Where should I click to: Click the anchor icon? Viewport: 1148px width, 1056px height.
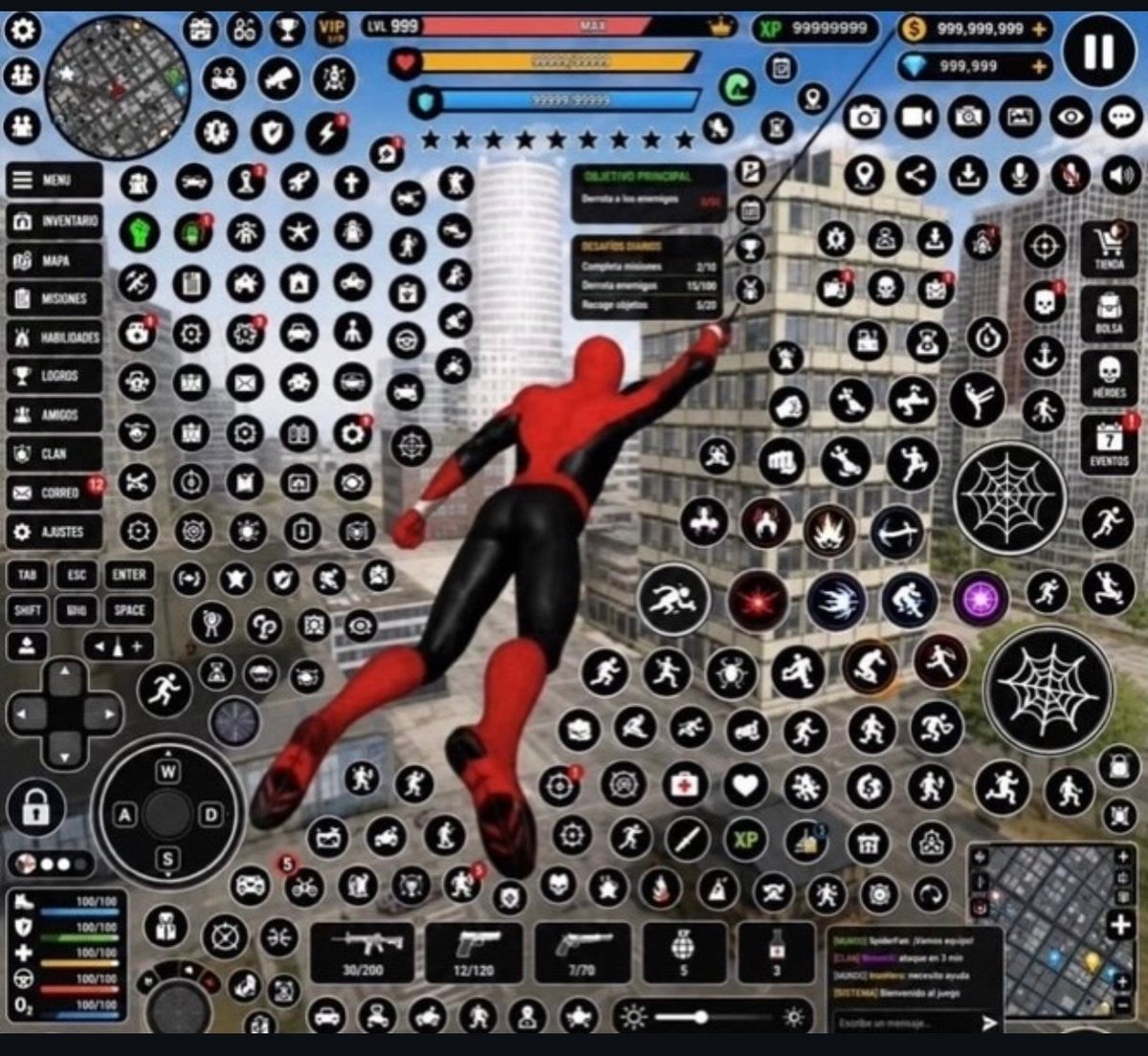coord(1044,357)
